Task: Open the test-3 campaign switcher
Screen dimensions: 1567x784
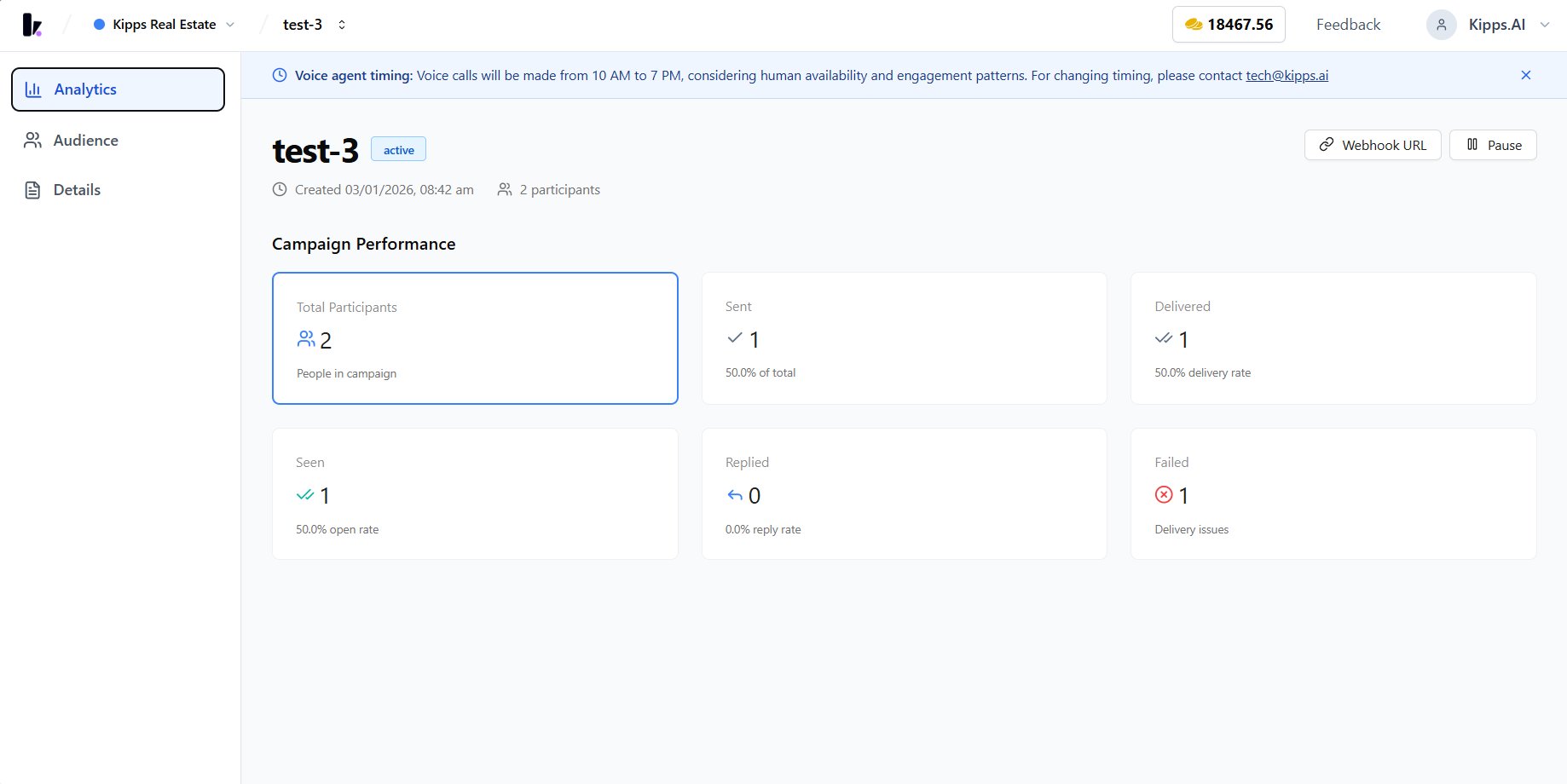Action: click(x=315, y=25)
